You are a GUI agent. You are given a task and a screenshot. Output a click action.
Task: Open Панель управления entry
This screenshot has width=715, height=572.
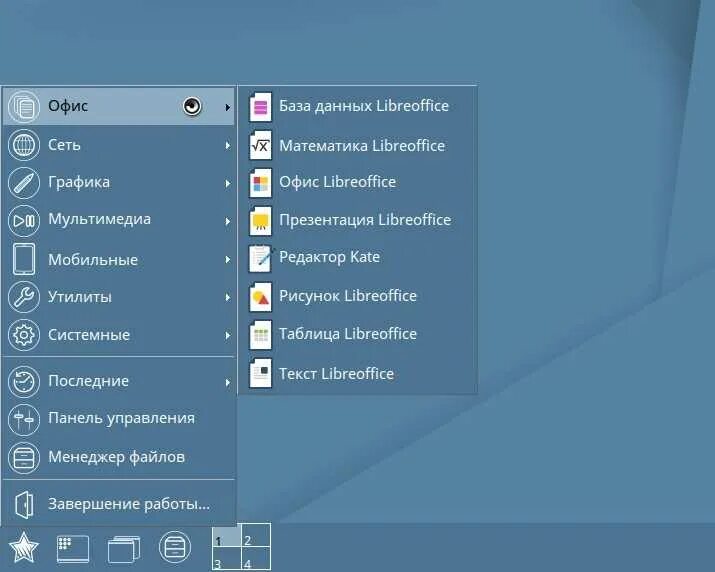point(119,419)
